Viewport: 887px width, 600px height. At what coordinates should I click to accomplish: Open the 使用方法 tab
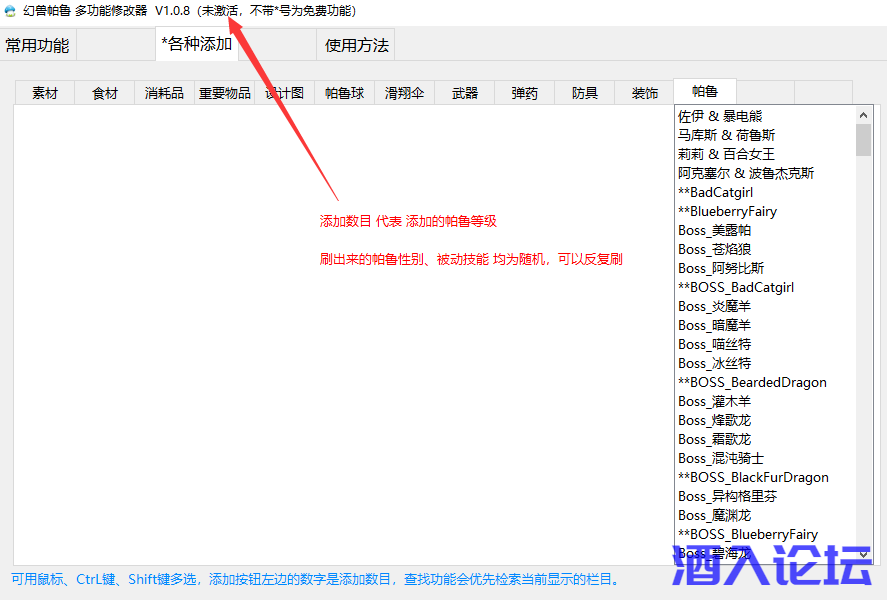(357, 45)
